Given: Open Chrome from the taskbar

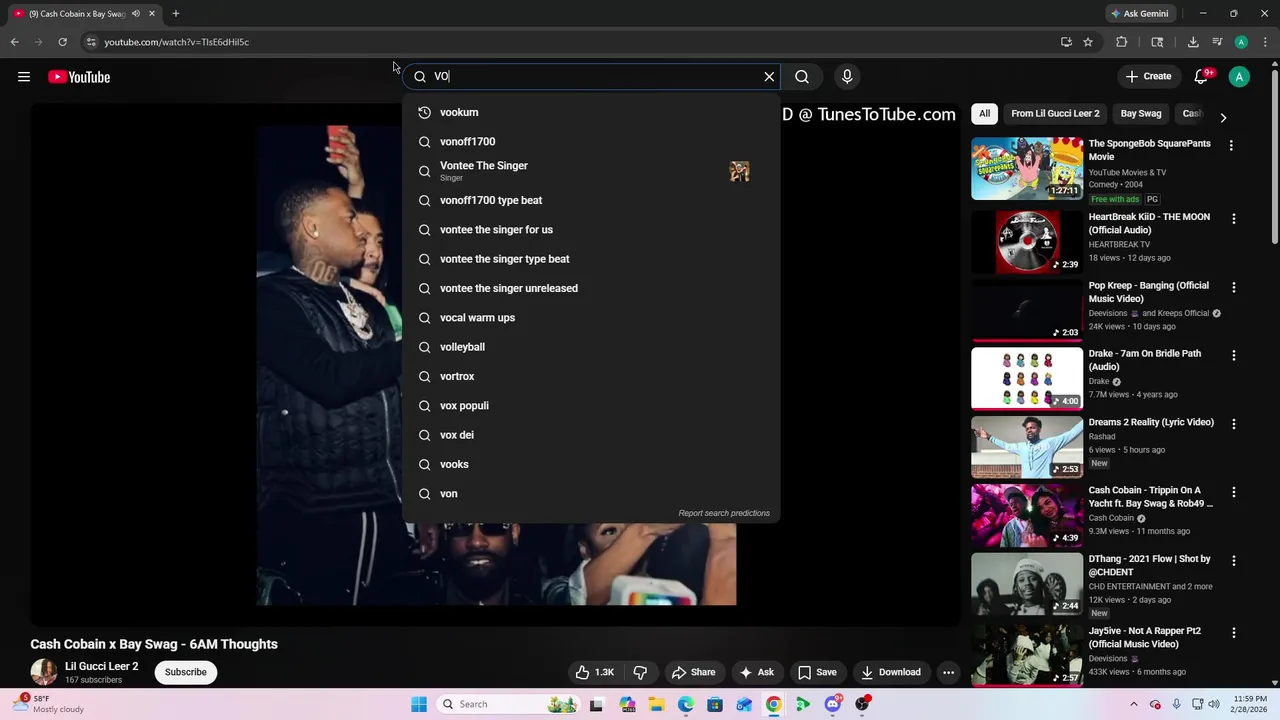Looking at the screenshot, I should [x=773, y=704].
